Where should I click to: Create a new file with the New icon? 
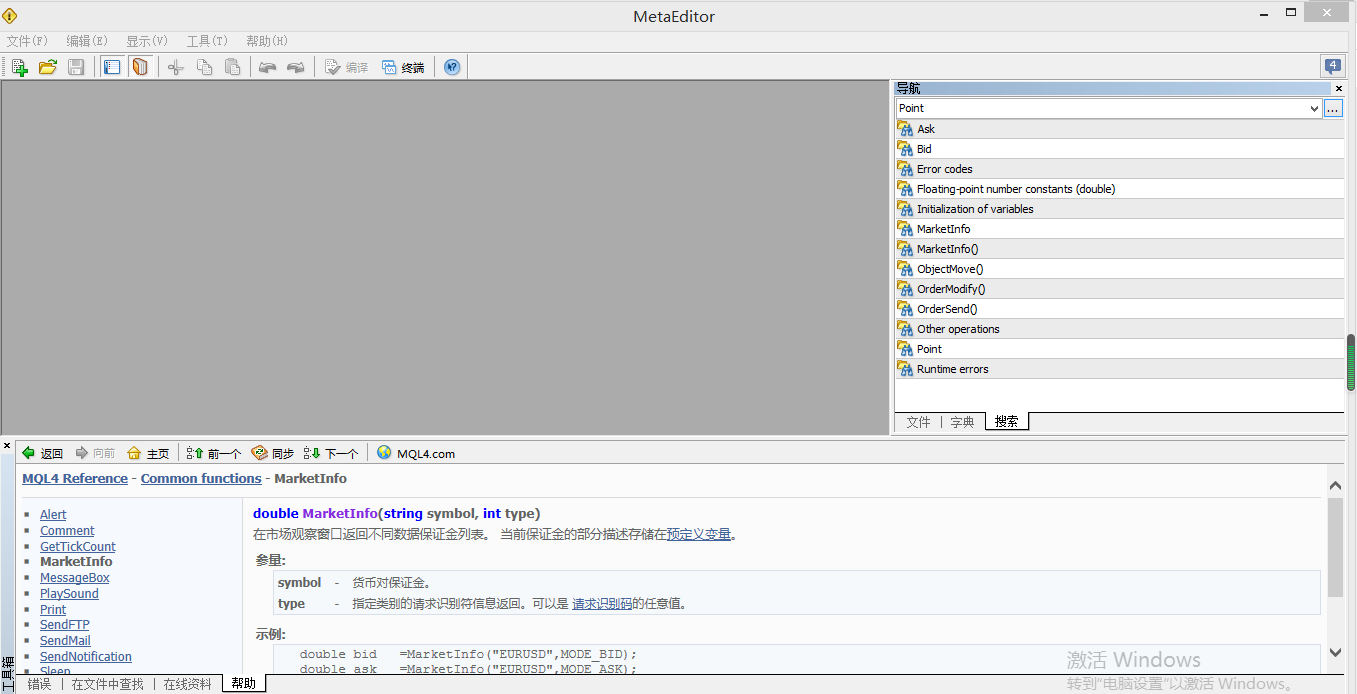coord(19,67)
